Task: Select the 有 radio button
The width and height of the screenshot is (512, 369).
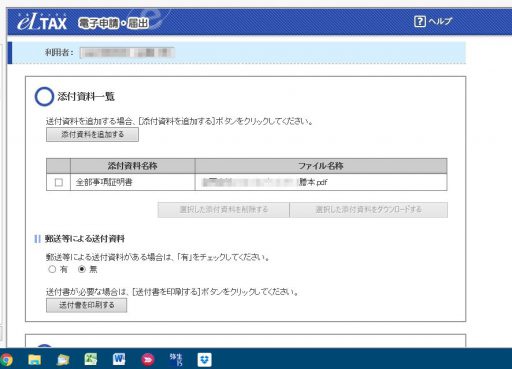Action: (52, 269)
